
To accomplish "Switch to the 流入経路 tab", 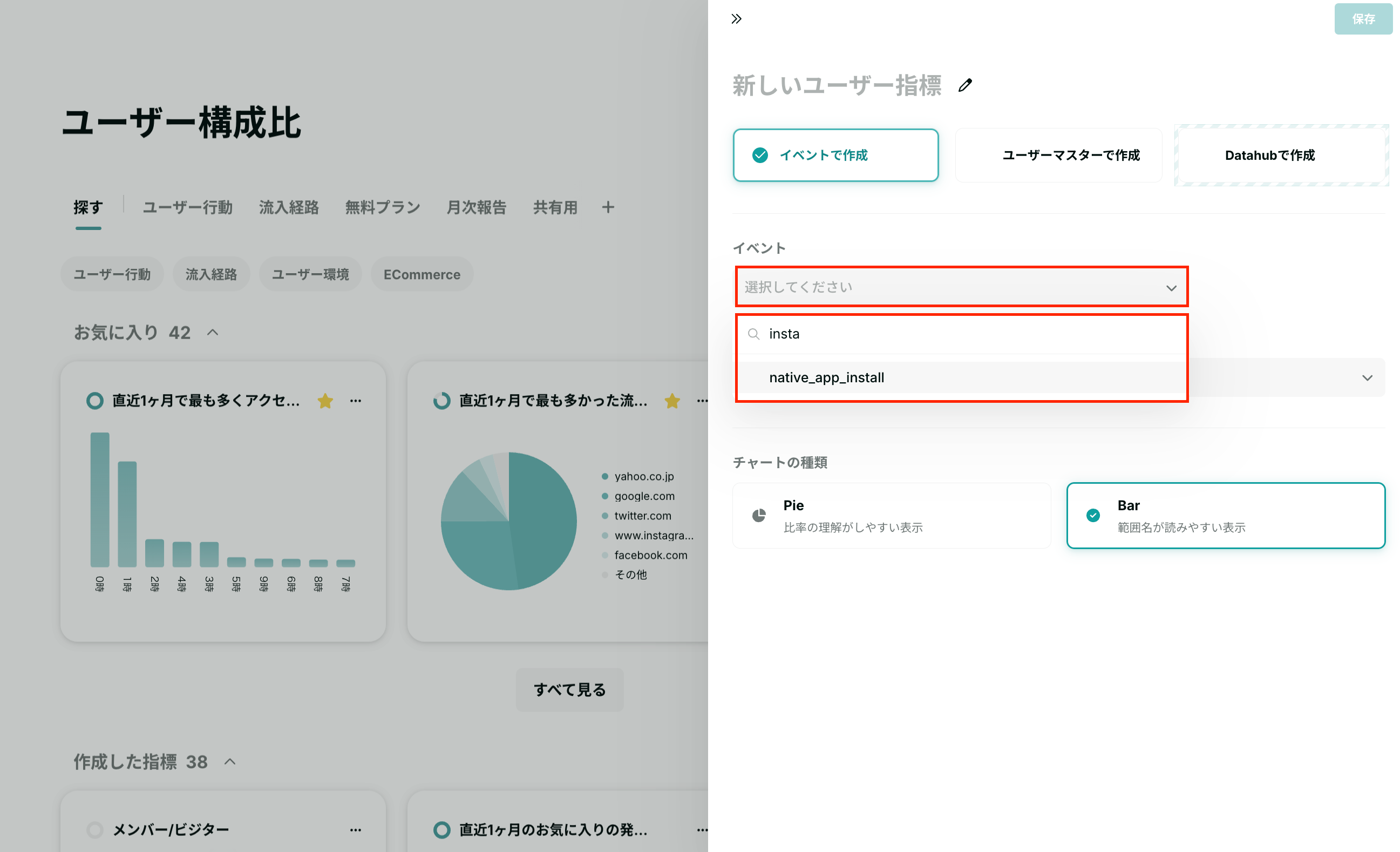I will coord(289,207).
